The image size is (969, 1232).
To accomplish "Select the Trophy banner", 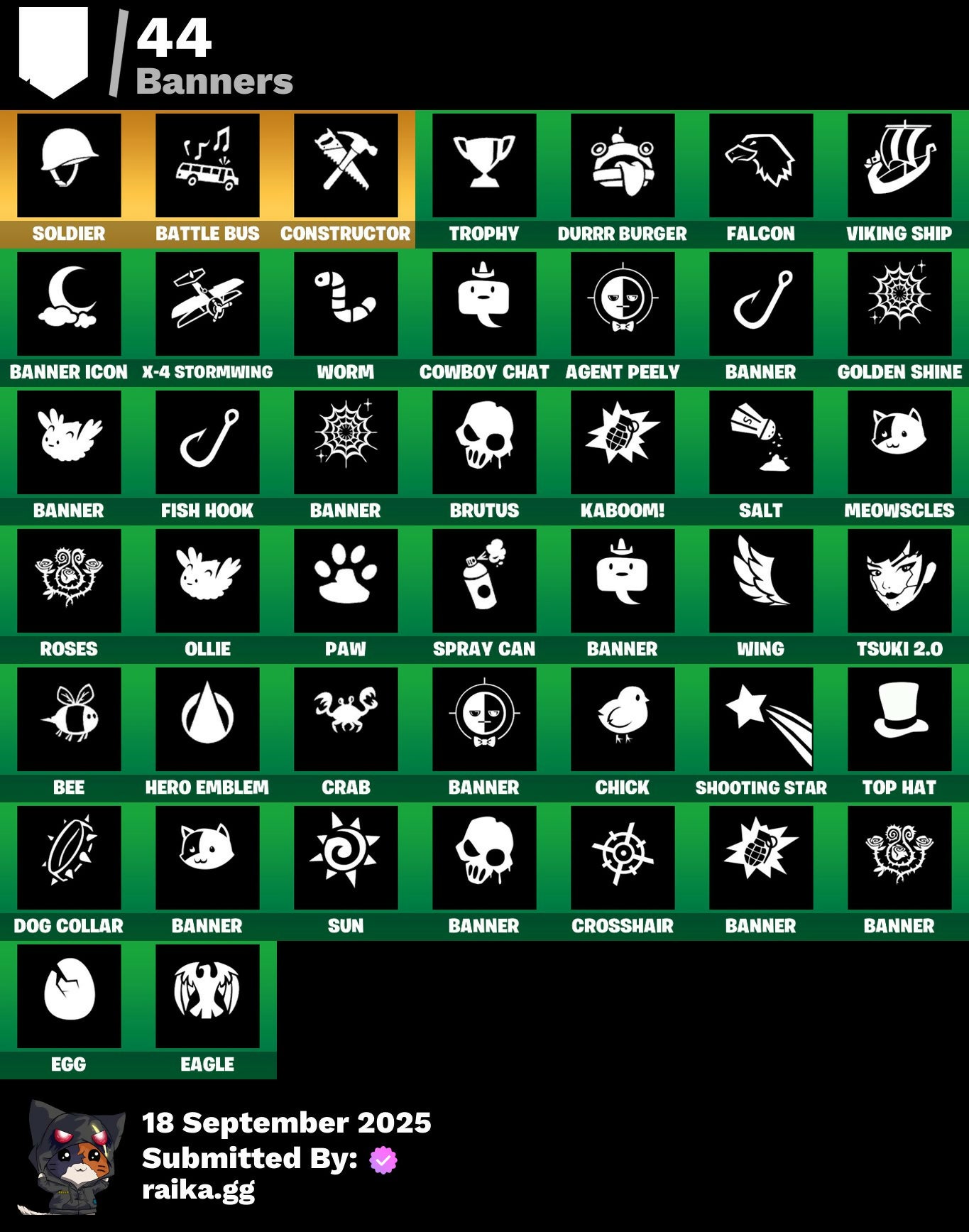I will click(484, 165).
